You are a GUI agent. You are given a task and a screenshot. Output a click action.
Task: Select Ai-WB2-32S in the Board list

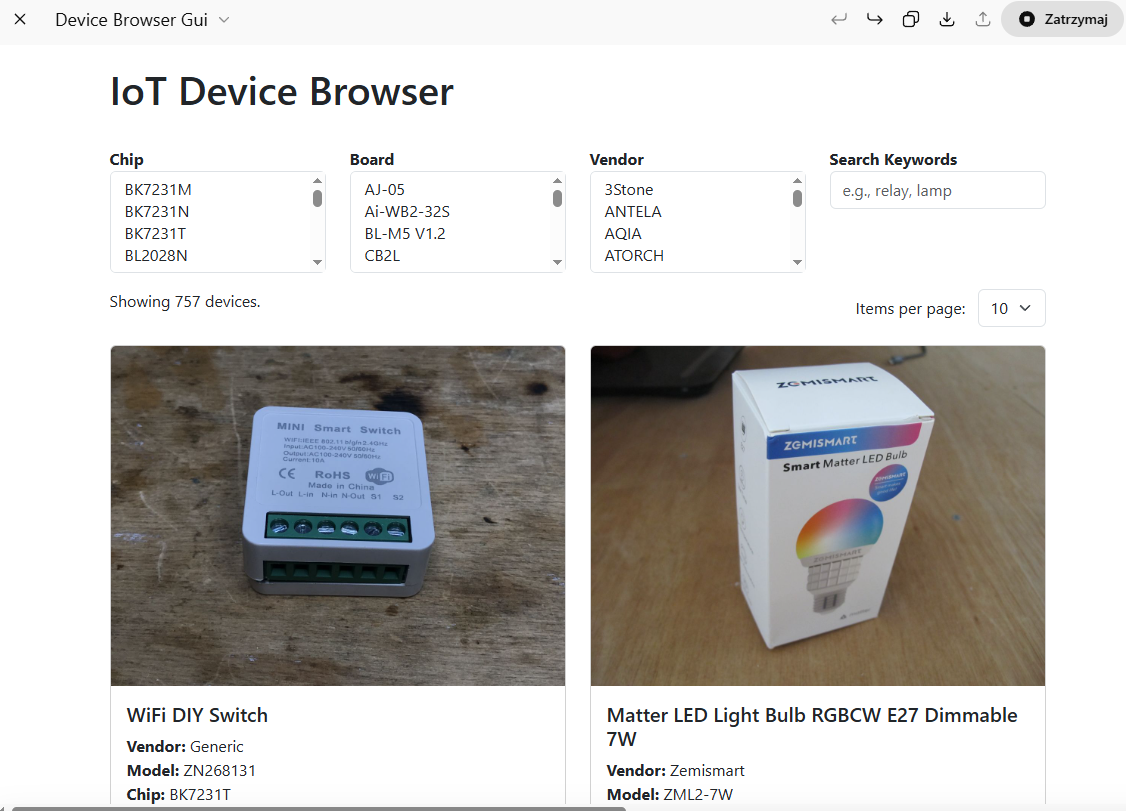tap(407, 212)
